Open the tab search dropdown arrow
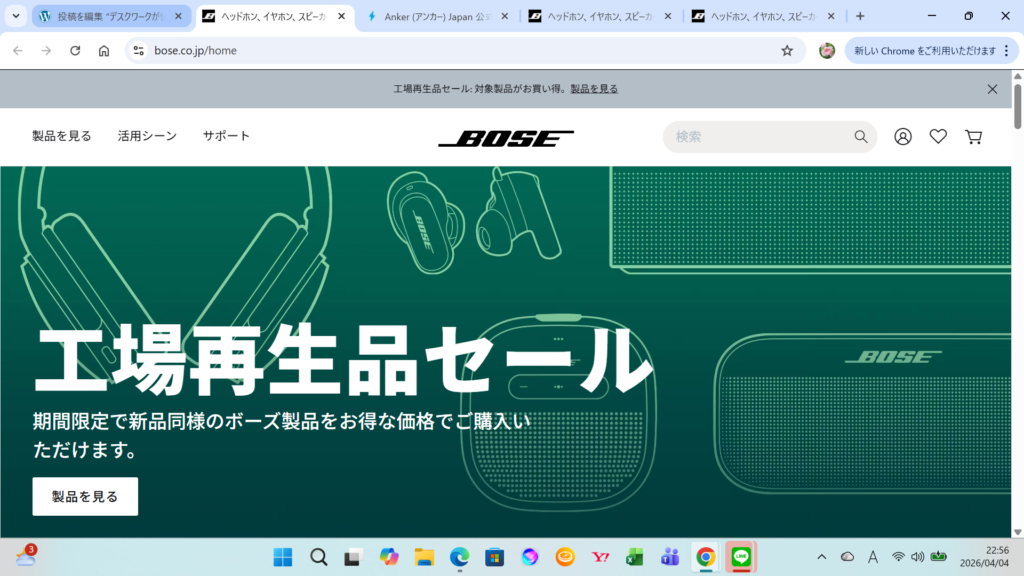This screenshot has height=576, width=1024. (x=17, y=16)
